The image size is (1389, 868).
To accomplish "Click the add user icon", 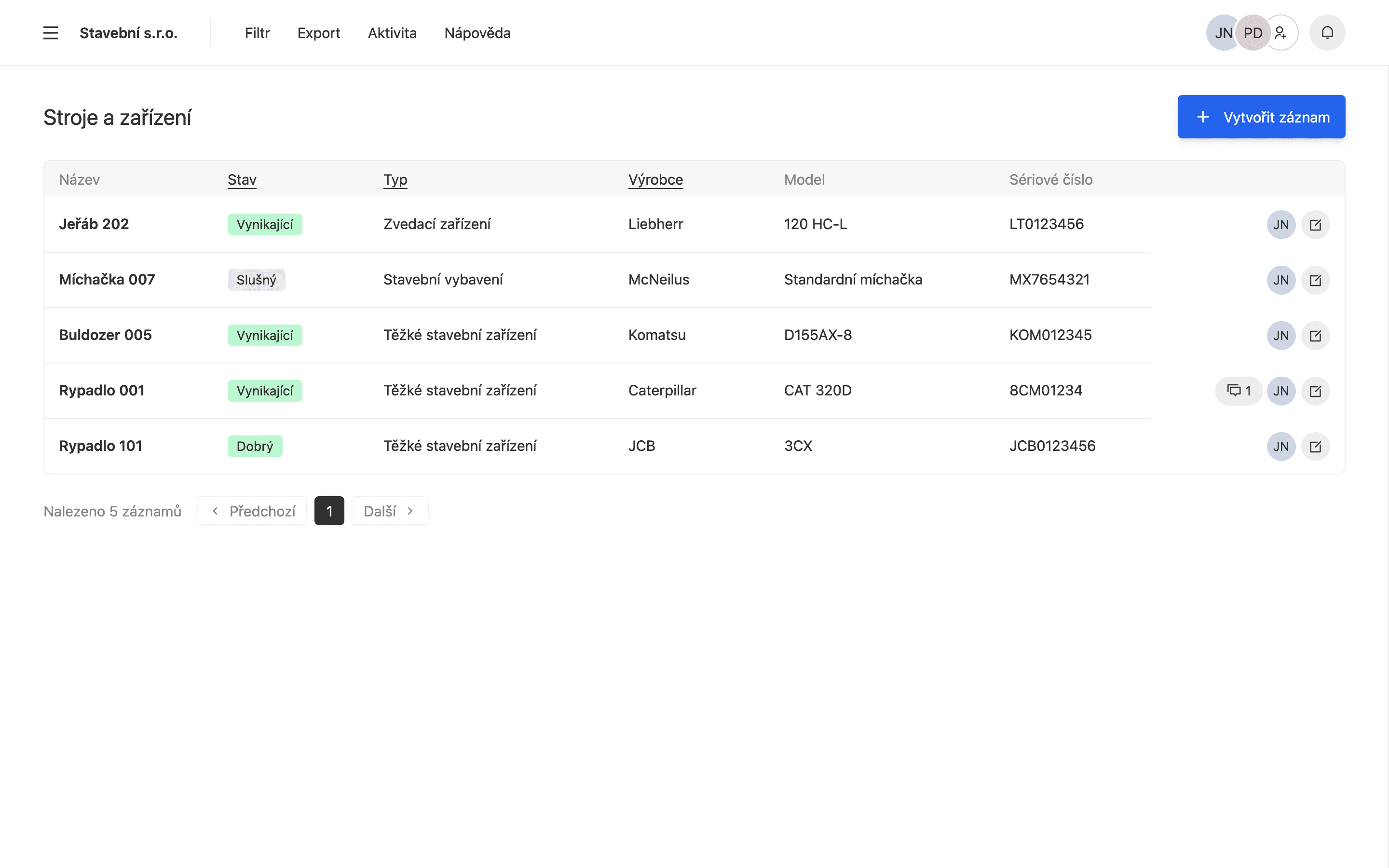I will click(x=1281, y=33).
